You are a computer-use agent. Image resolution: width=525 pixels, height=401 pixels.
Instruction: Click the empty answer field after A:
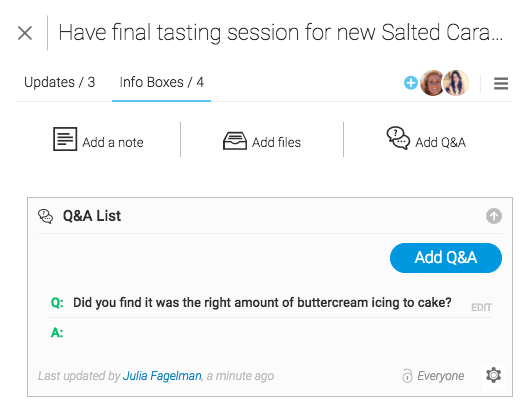pos(278,333)
